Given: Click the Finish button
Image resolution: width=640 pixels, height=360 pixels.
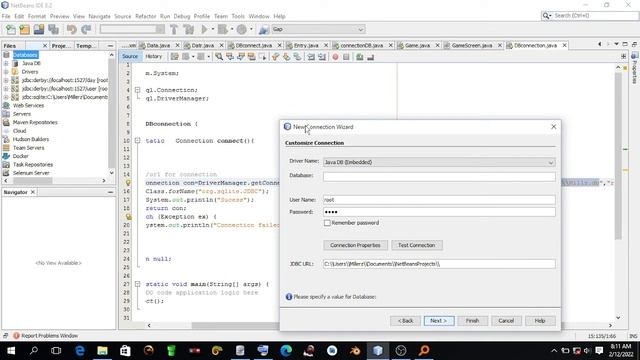Looking at the screenshot, I should 472,321.
